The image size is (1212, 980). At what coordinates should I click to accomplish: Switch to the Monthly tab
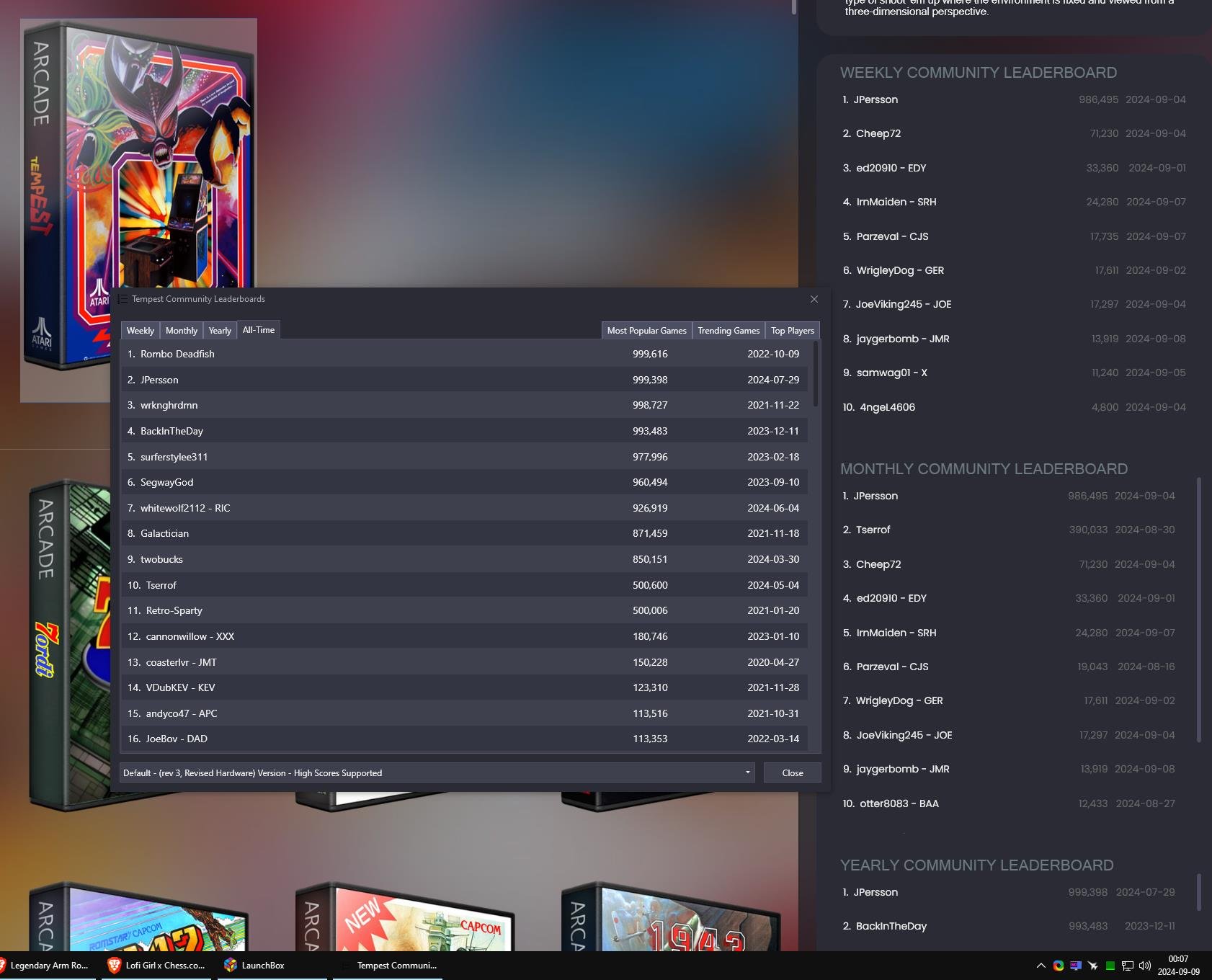tap(182, 331)
